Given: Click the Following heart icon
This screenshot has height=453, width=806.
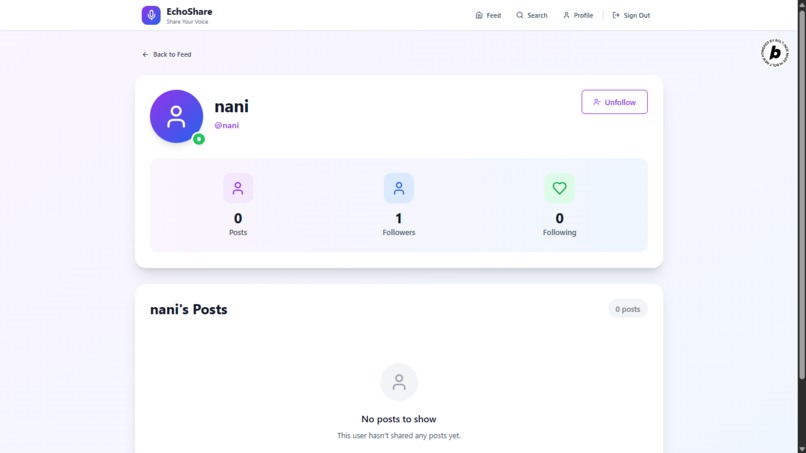Looking at the screenshot, I should [x=559, y=188].
